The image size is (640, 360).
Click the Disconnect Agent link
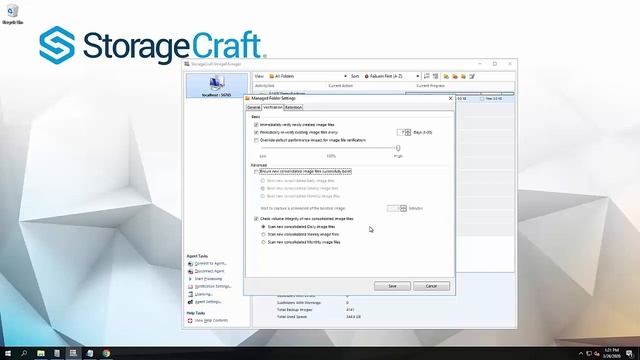pos(209,271)
